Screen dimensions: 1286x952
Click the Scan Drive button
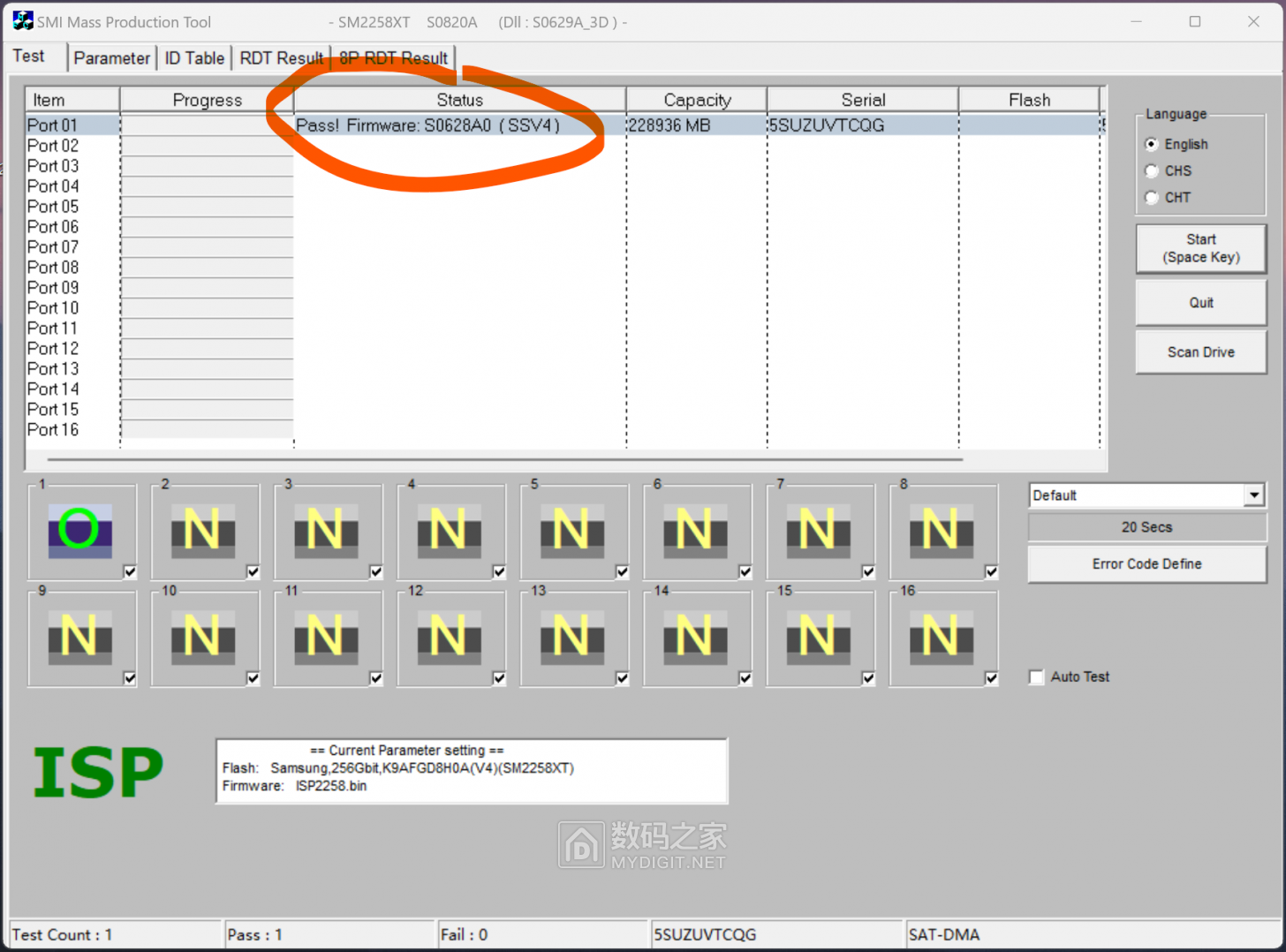tap(1201, 351)
